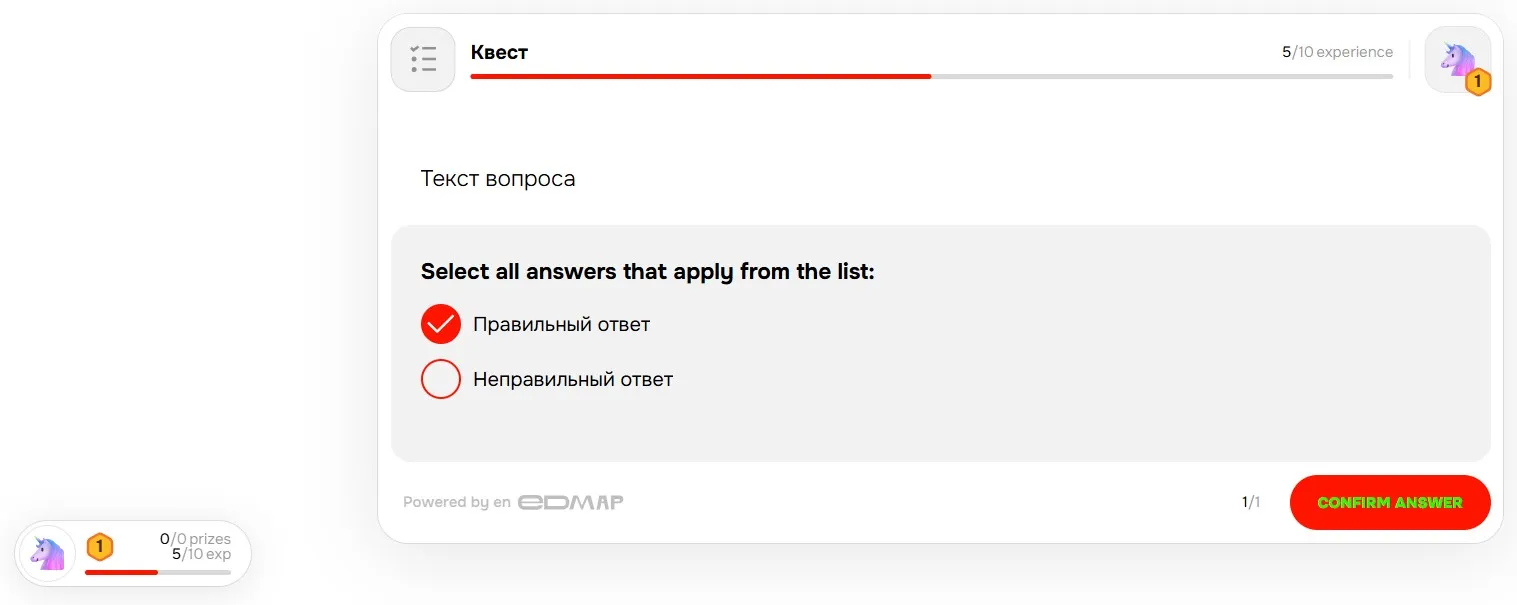Image resolution: width=1517 pixels, height=605 pixels.
Task: Click the "Текст вопроса" question text
Action: pos(498,179)
